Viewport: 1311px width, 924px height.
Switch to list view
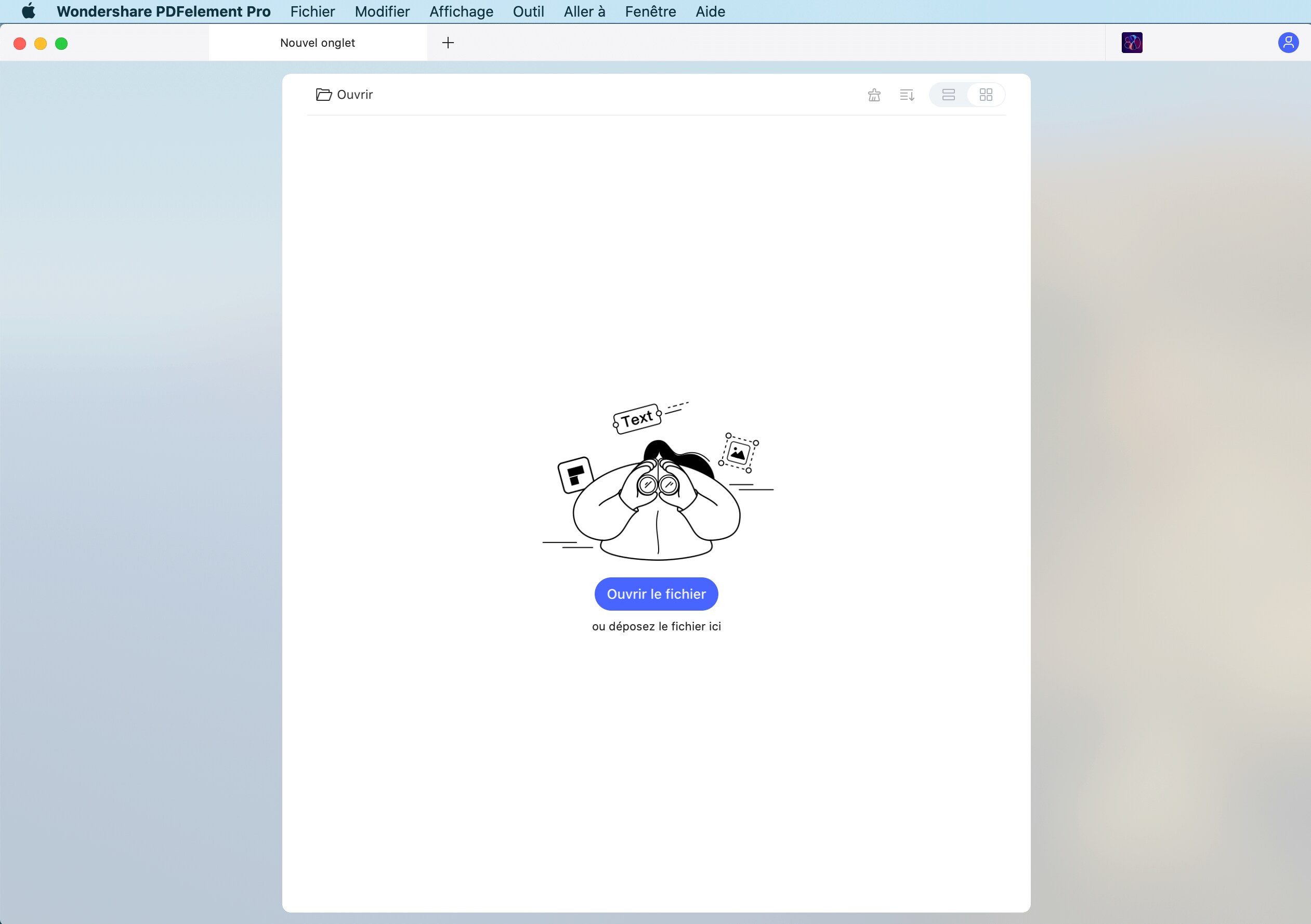tap(948, 95)
